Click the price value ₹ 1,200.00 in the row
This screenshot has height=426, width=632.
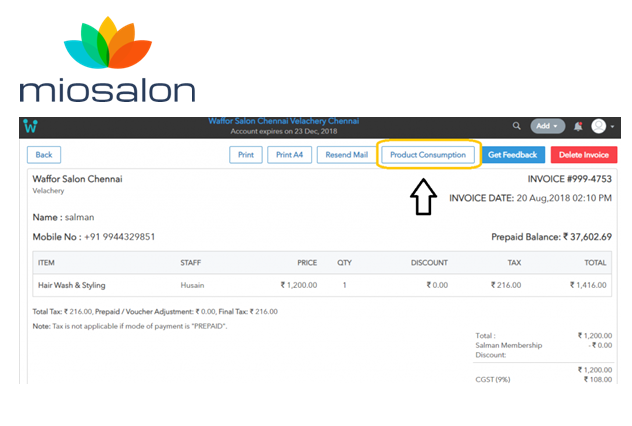(299, 285)
